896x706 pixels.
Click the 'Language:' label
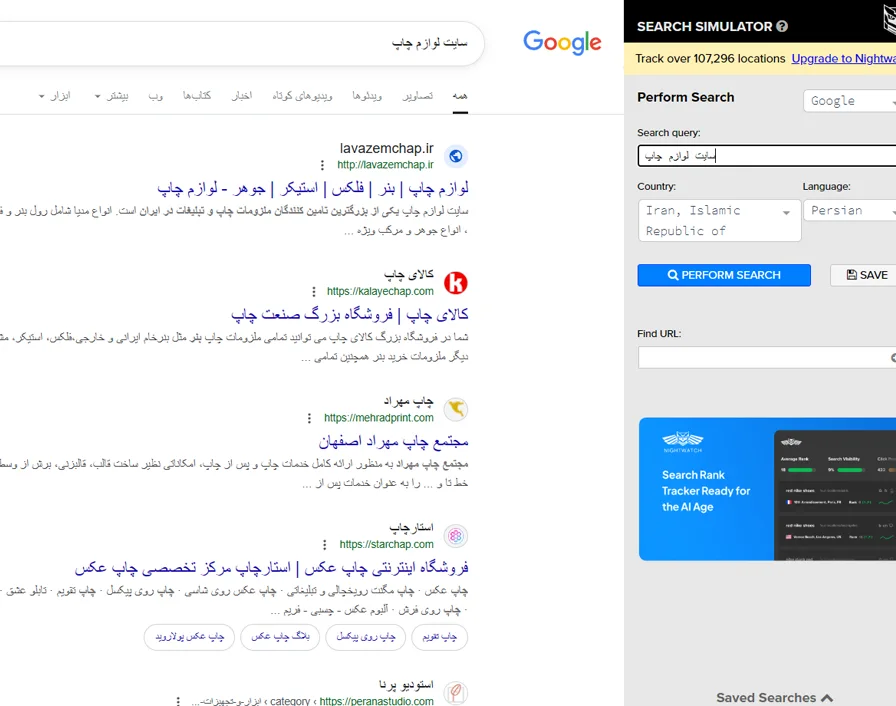point(826,187)
